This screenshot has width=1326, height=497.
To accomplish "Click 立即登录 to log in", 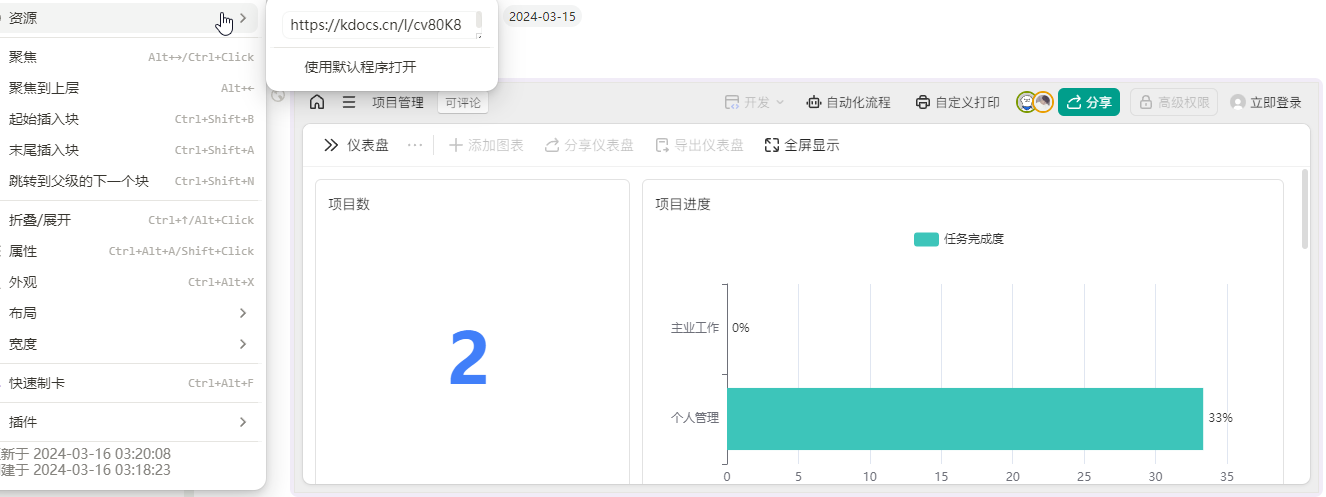I will point(1266,102).
